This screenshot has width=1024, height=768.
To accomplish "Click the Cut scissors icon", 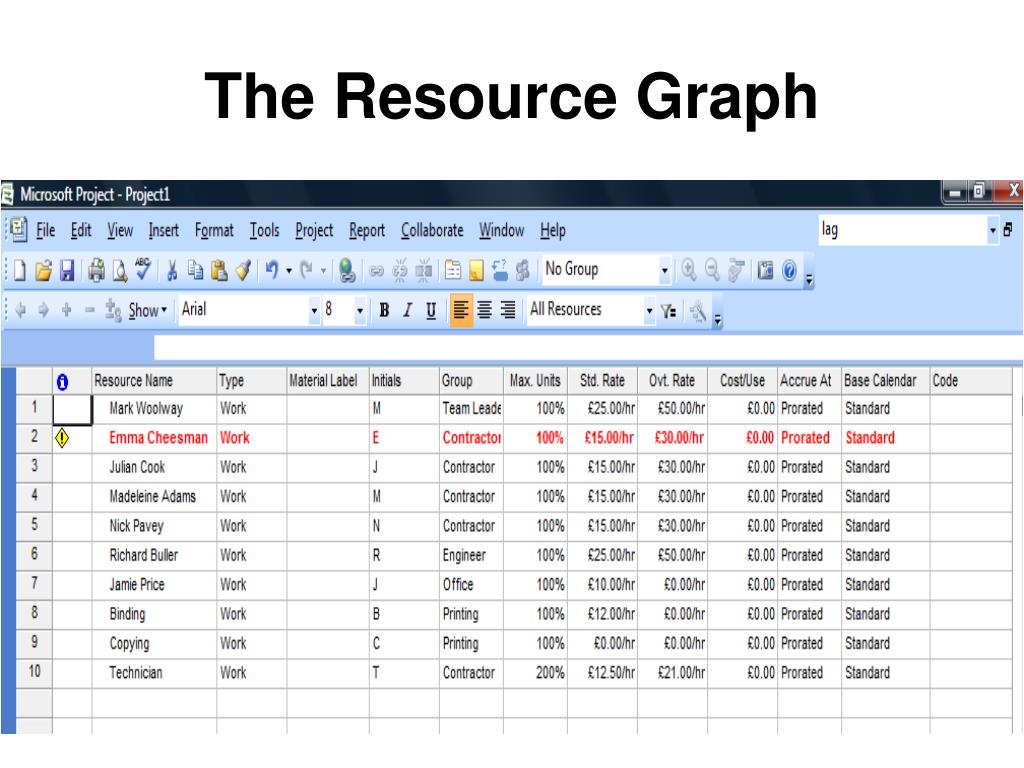I will (172, 270).
